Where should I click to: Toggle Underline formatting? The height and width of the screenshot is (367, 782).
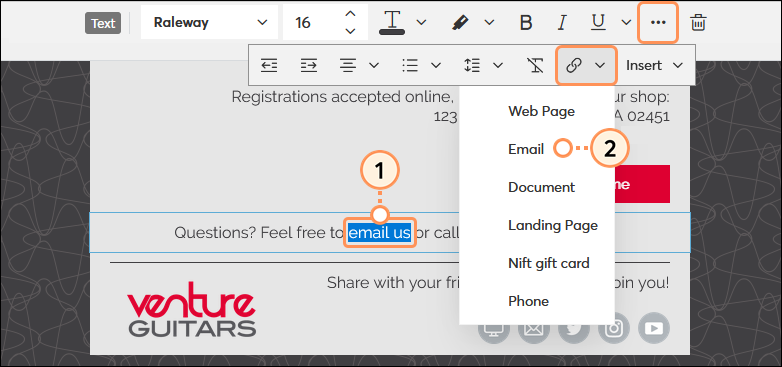coord(598,22)
